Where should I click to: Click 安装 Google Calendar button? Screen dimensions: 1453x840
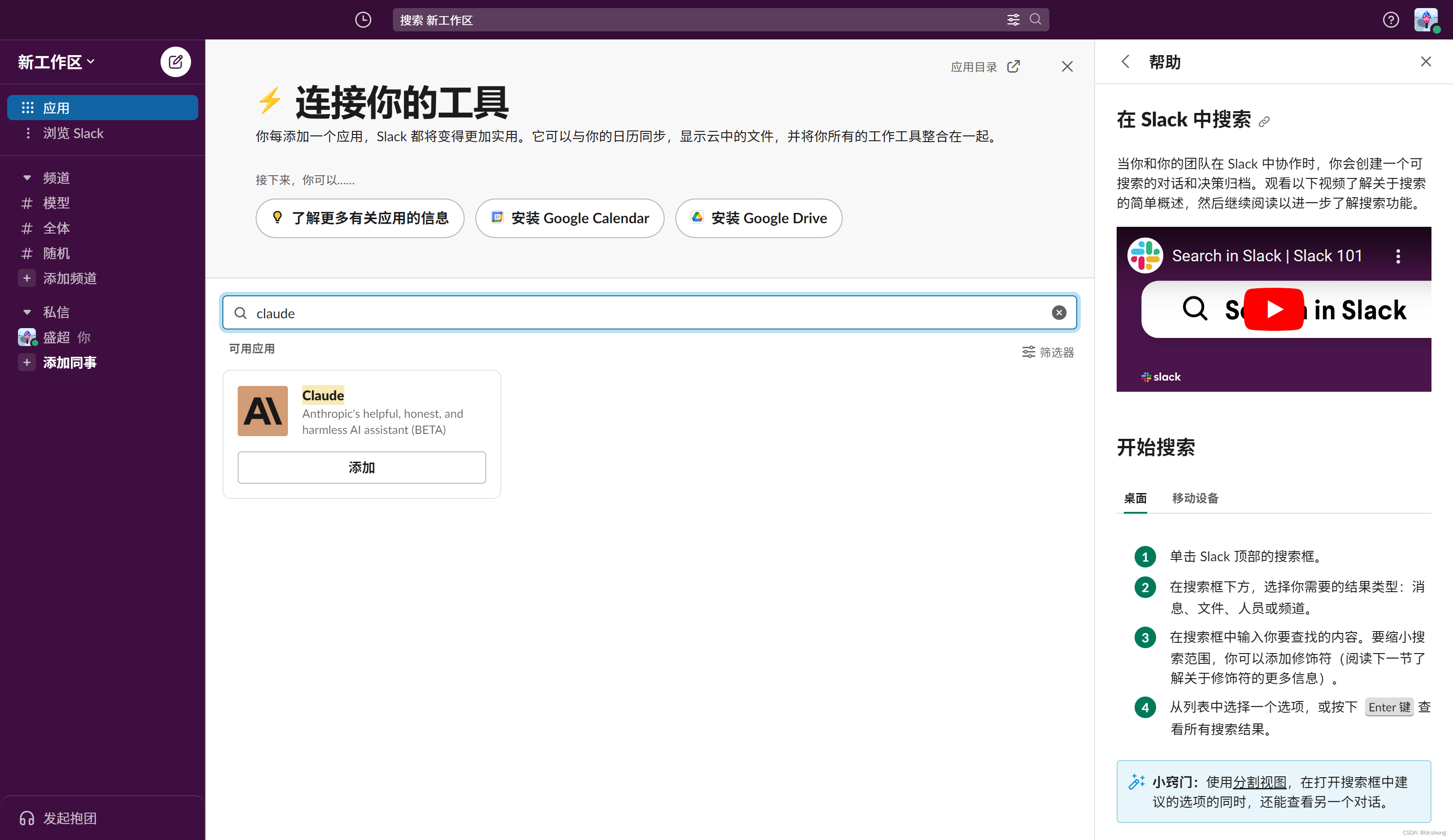[x=570, y=218]
